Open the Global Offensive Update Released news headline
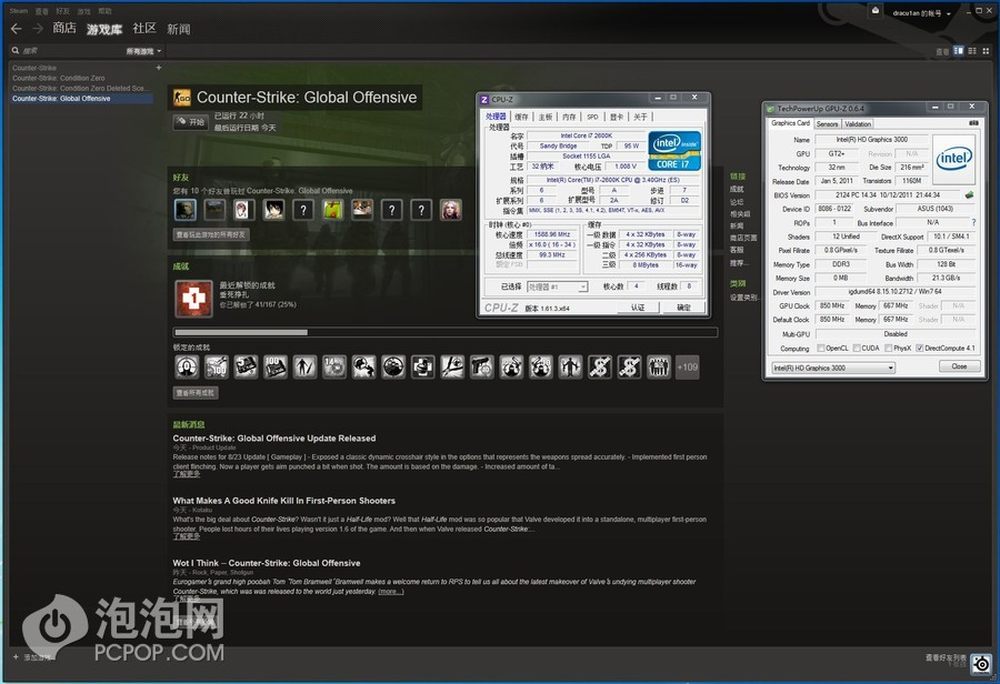The image size is (1000, 684). 274,439
